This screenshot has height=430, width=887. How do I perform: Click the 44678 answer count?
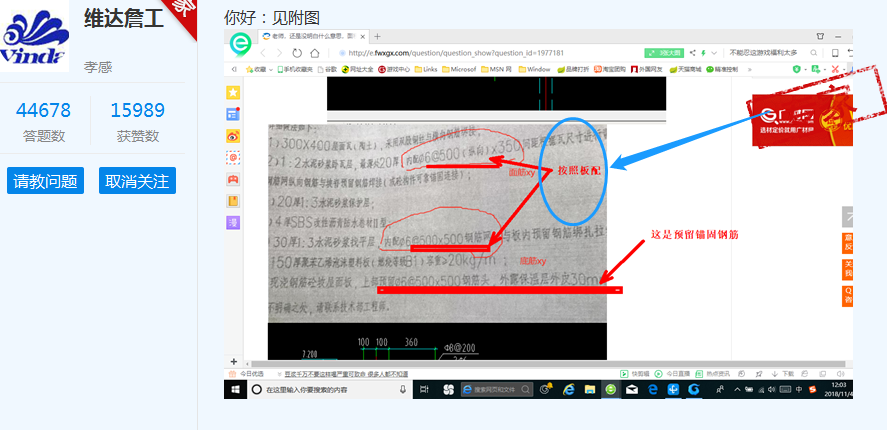coord(44,110)
